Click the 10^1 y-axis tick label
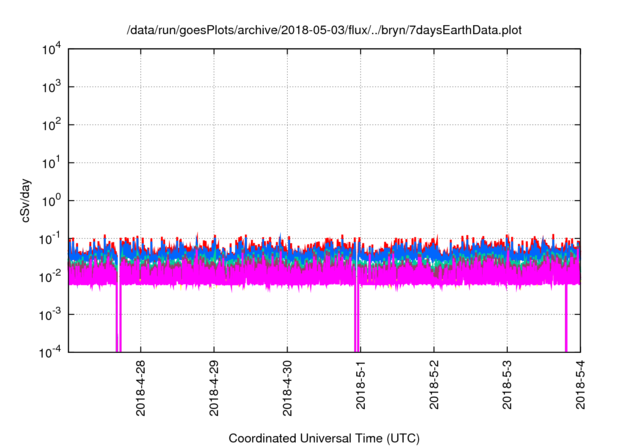Screen dimensions: 640x448 (51, 163)
